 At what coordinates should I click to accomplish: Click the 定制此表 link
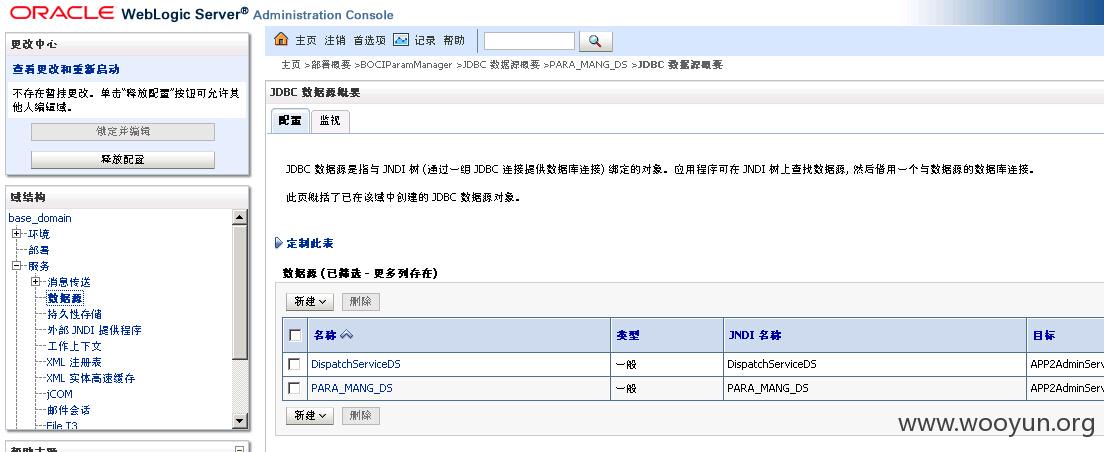(x=310, y=244)
